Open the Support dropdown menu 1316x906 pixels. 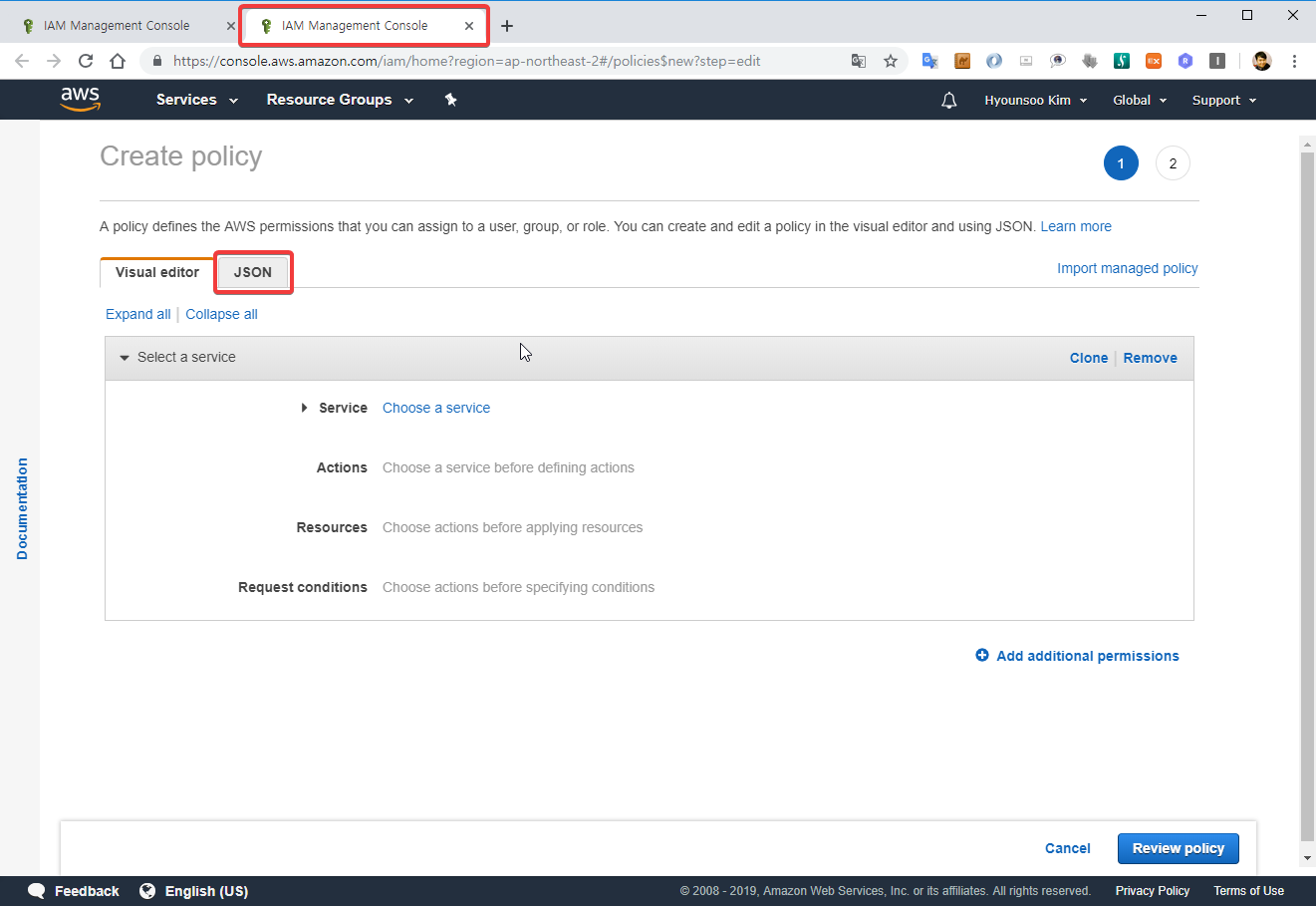(x=1224, y=100)
